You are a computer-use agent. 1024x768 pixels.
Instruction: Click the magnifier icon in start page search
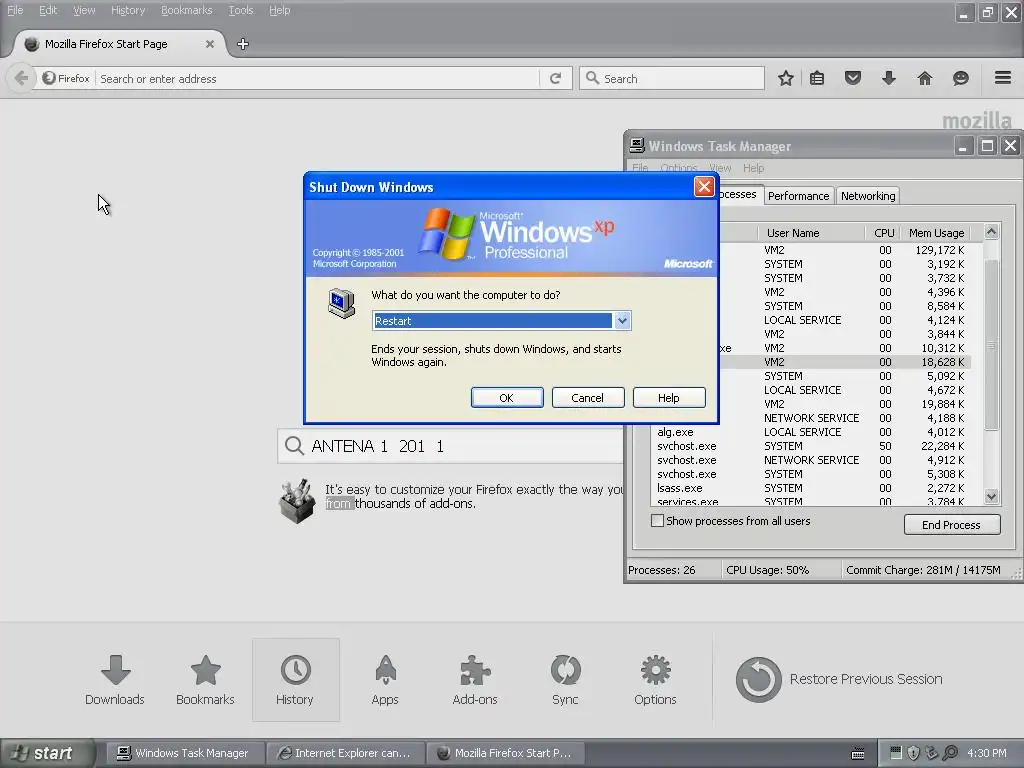[x=295, y=446]
